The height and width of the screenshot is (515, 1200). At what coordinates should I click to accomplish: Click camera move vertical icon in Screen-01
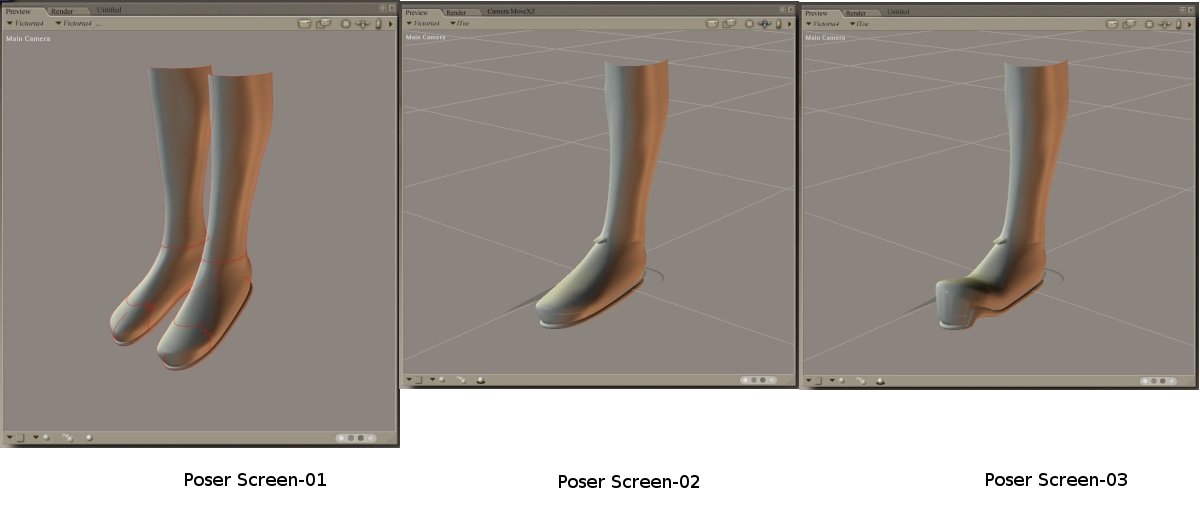coord(378,23)
